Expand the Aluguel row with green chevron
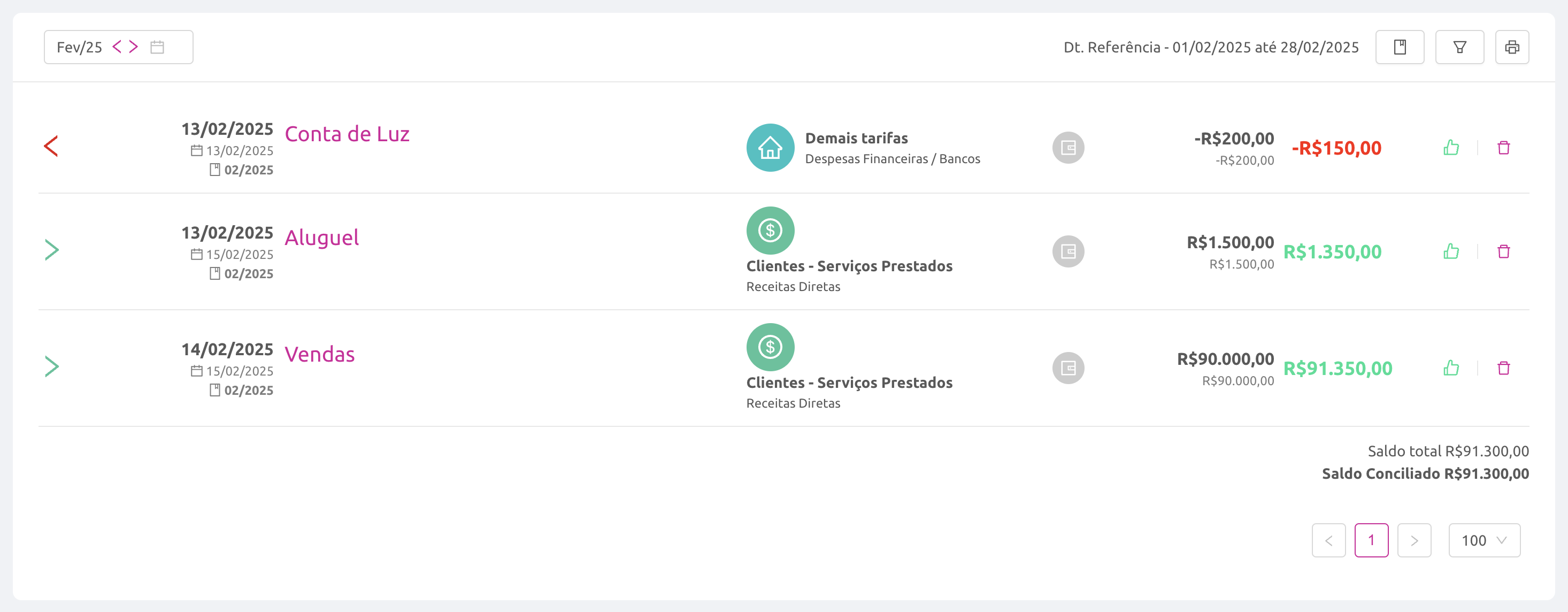This screenshot has width=1568, height=612. (52, 250)
